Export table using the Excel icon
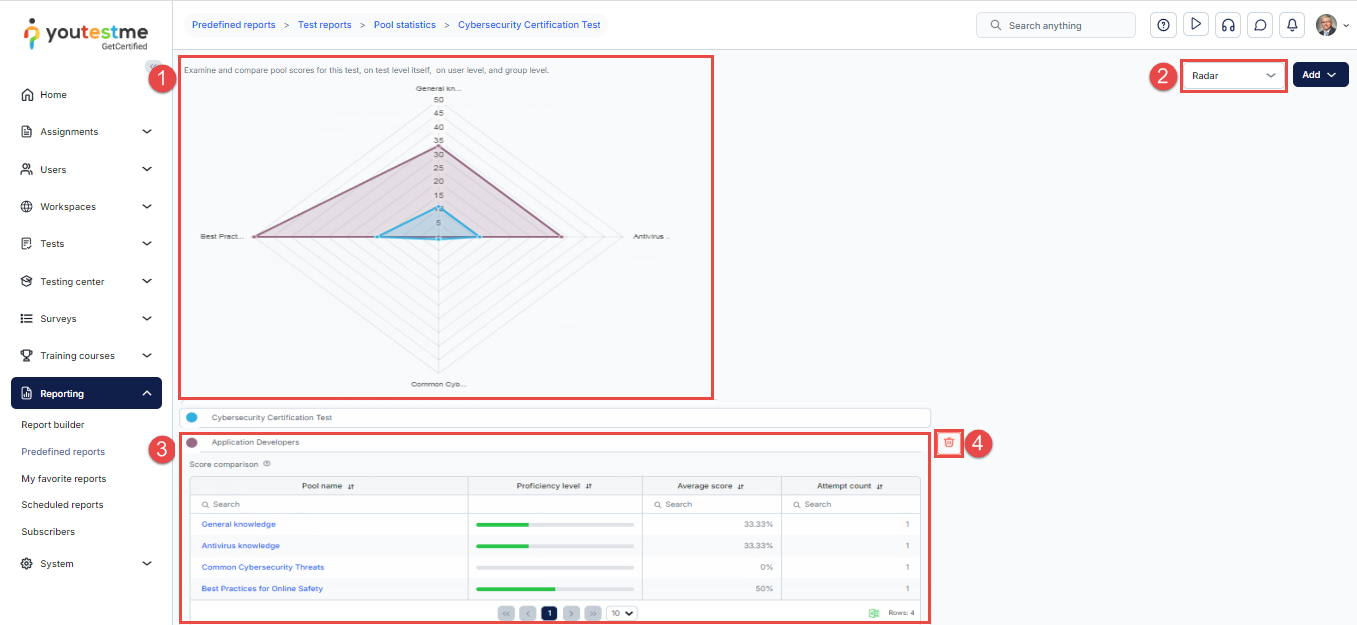1357x625 pixels. pos(873,613)
